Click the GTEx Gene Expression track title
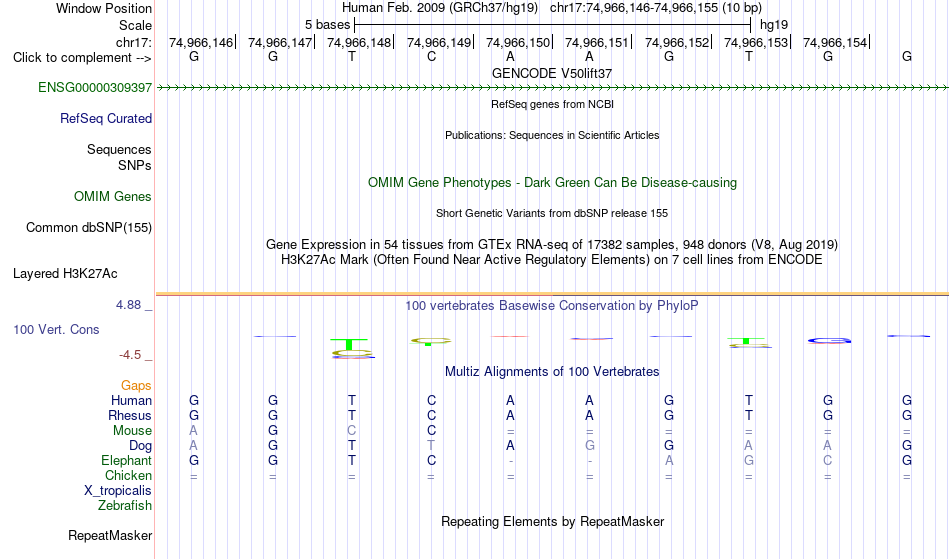 552,245
